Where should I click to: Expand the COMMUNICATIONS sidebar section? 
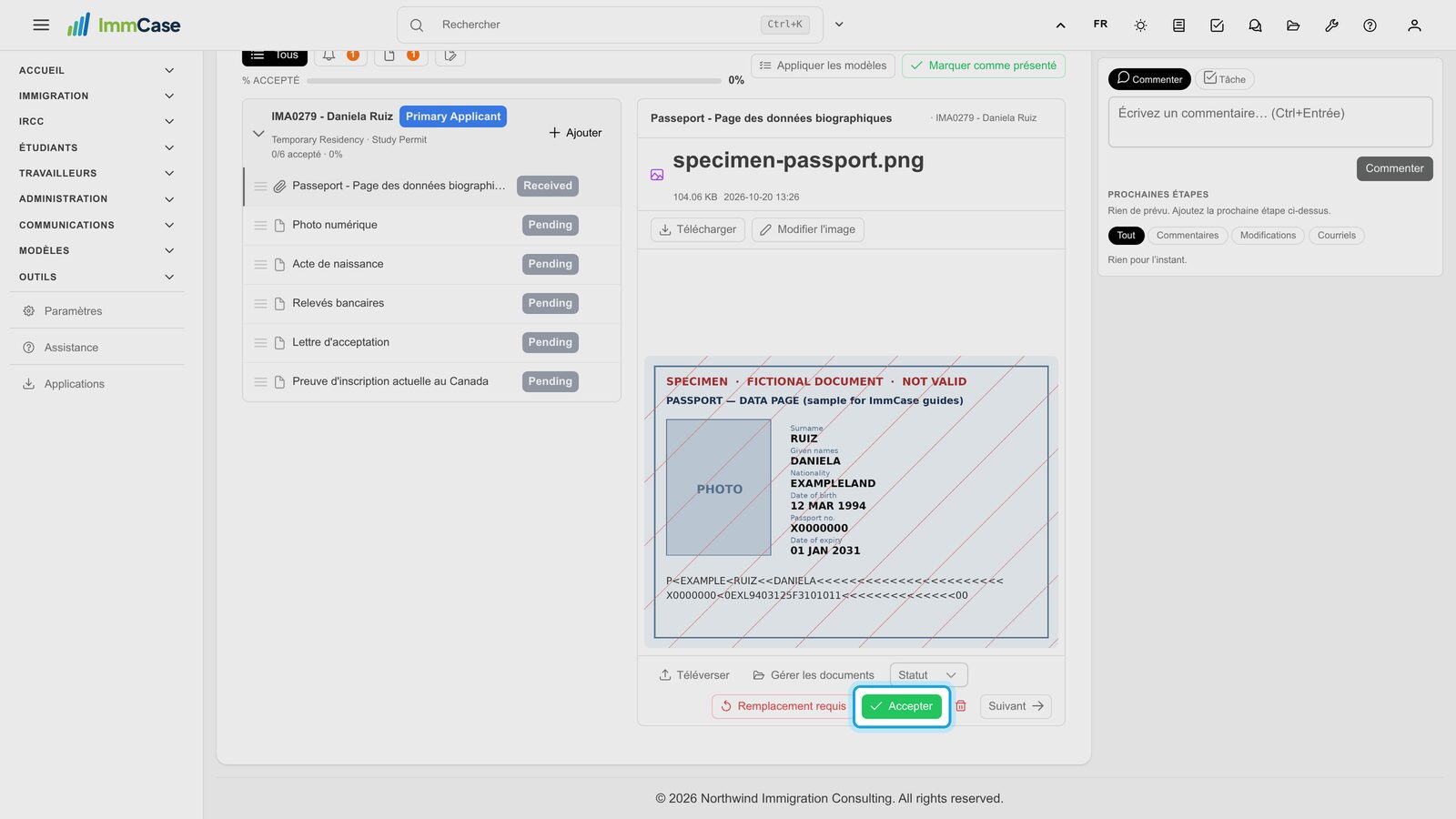96,225
